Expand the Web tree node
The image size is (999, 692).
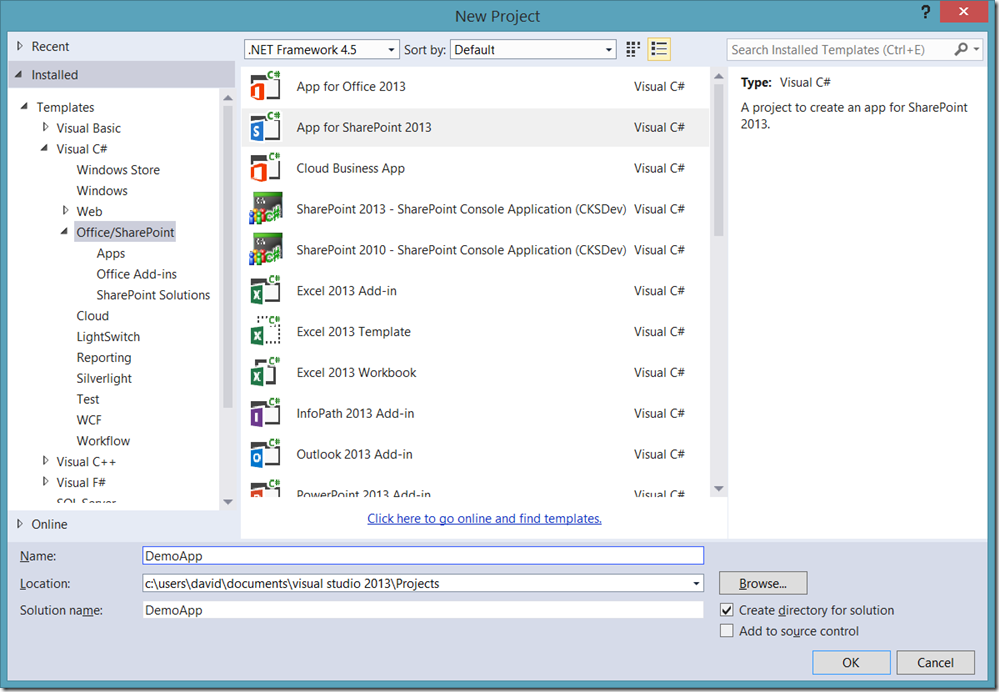(x=65, y=211)
